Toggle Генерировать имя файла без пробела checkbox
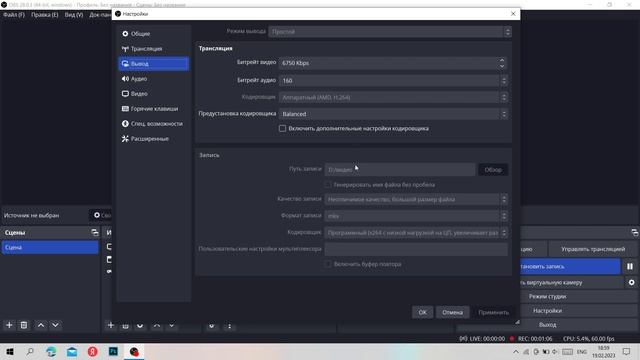 click(328, 185)
